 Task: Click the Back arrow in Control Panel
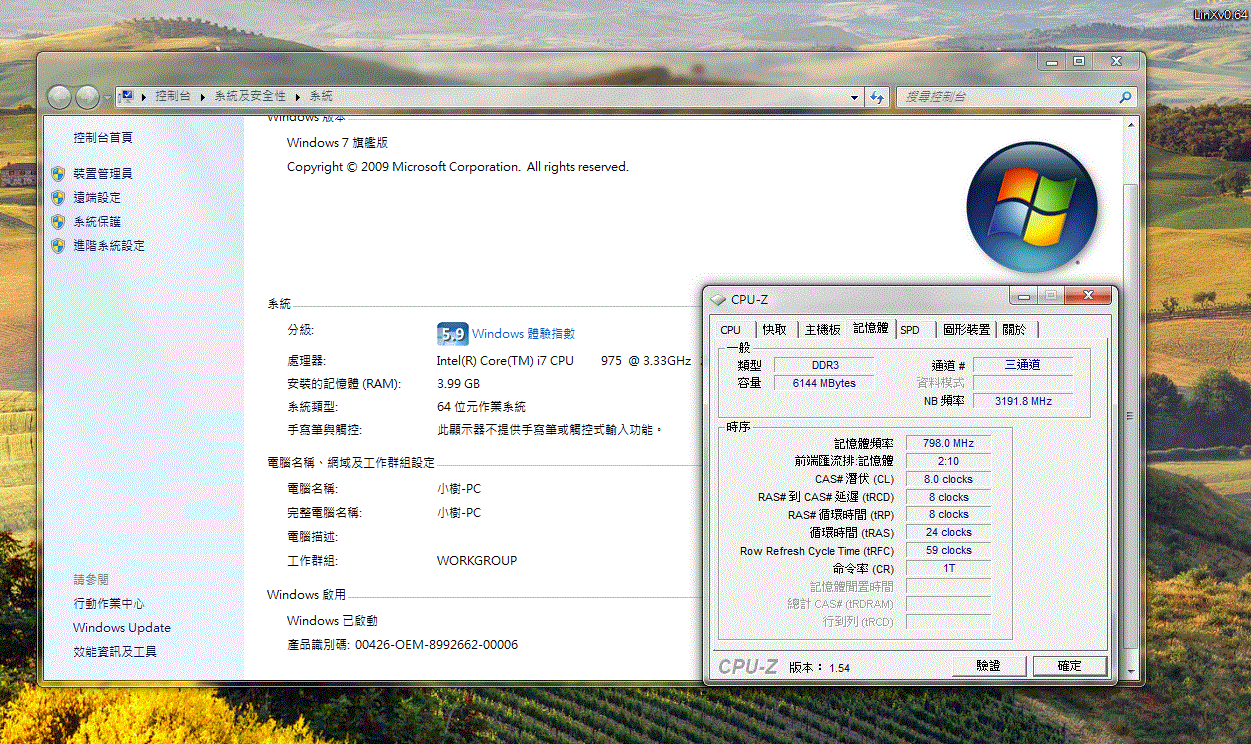coord(60,97)
